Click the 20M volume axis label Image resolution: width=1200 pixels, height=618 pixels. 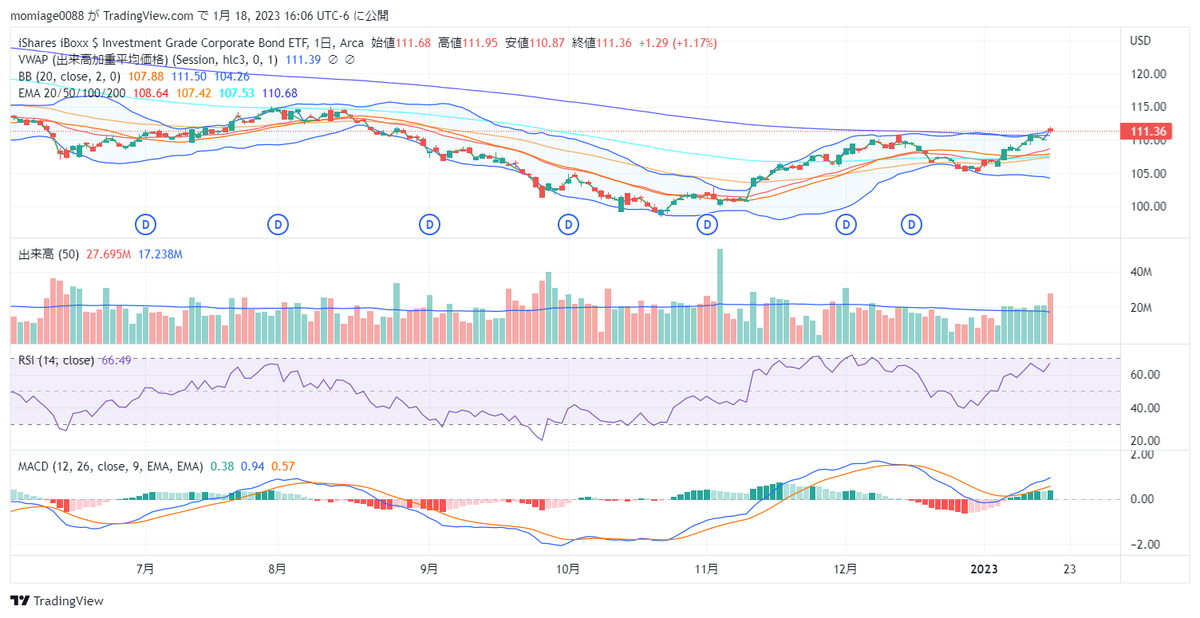coord(1141,308)
